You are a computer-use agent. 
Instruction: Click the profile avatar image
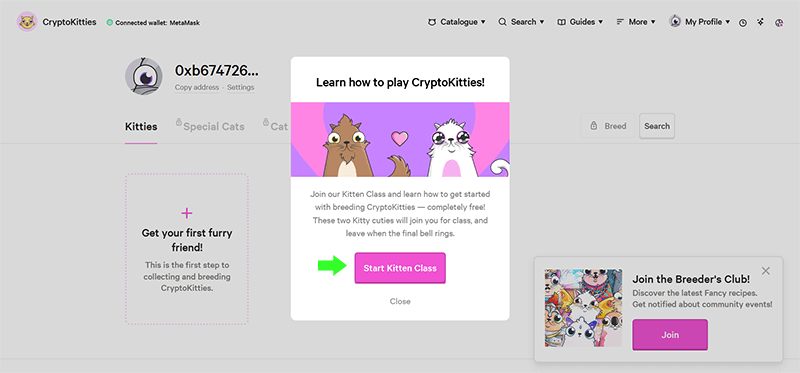144,77
